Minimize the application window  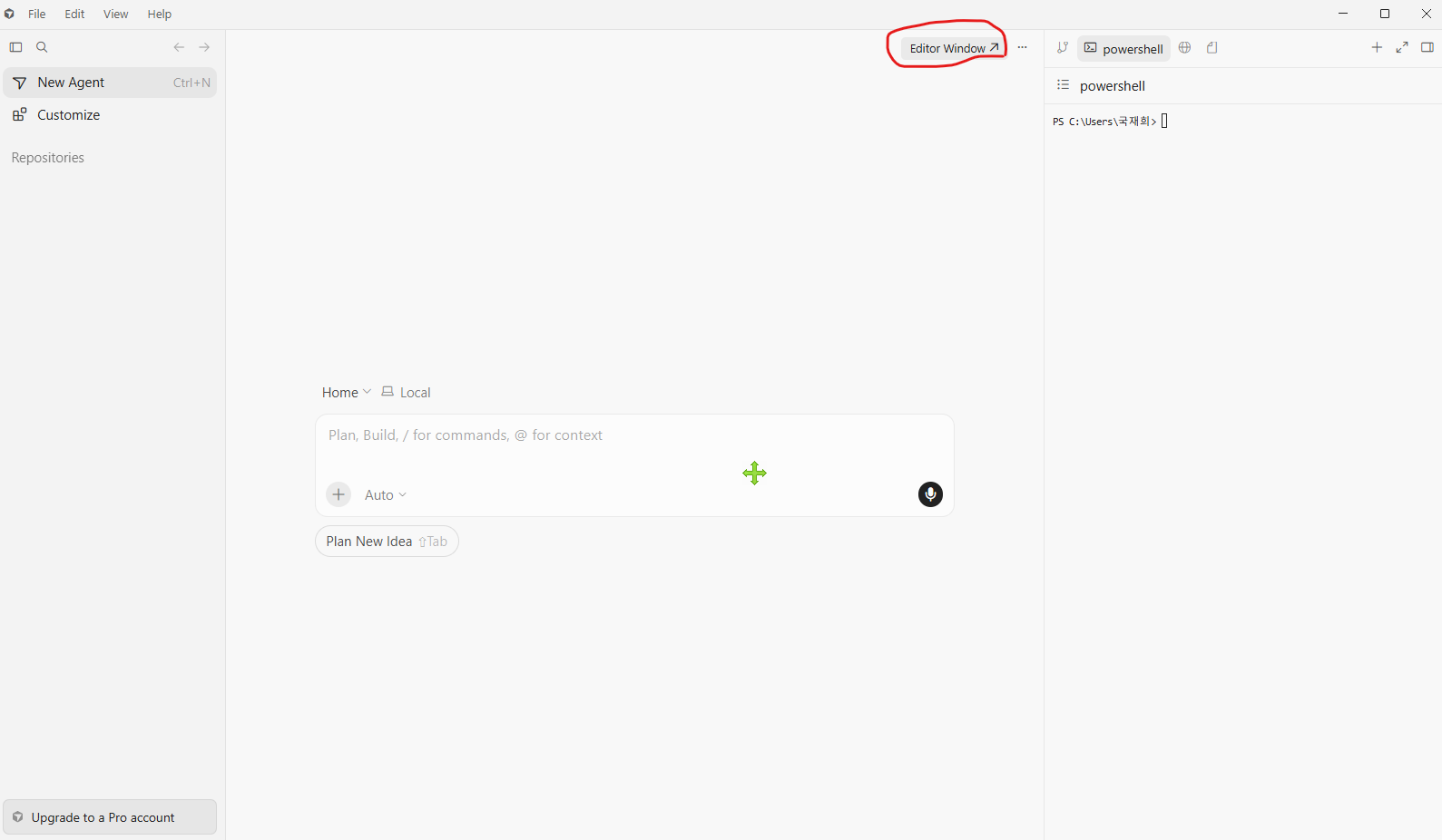[x=1343, y=14]
